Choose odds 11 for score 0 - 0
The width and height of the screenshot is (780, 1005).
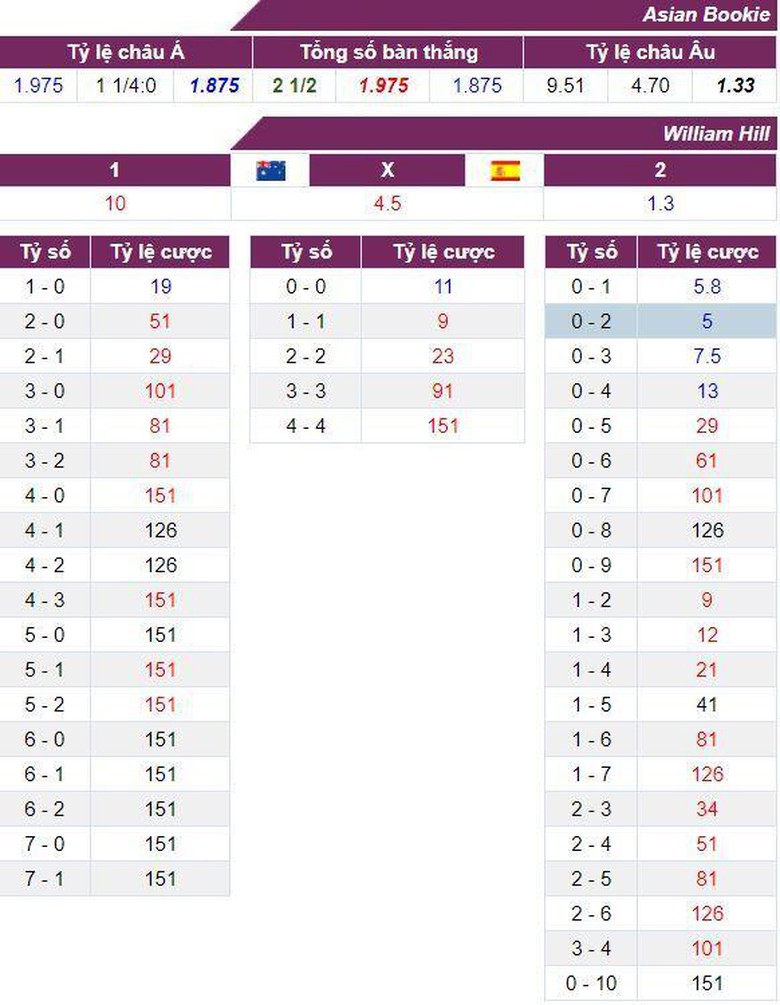442,286
